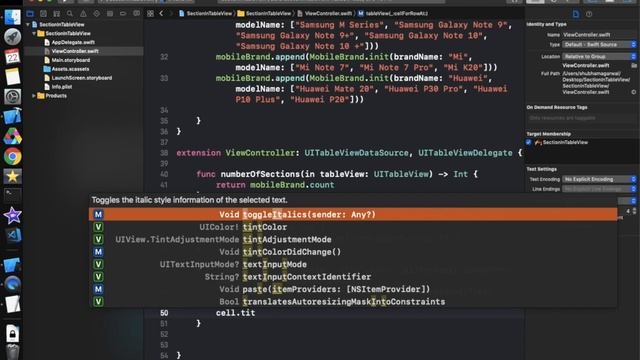Expand the Products folder
Screen dimensions: 640x360
click(x=34, y=96)
